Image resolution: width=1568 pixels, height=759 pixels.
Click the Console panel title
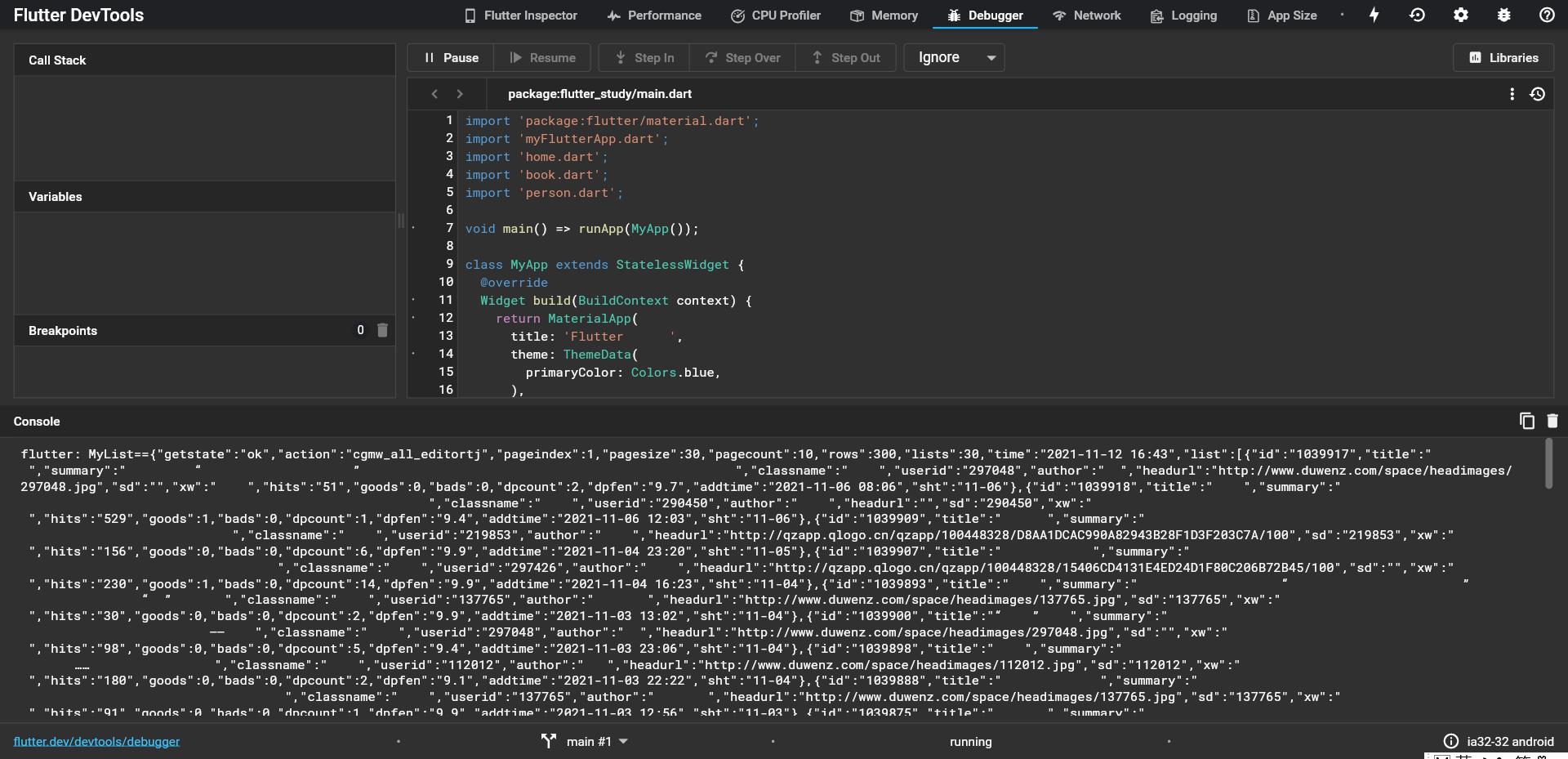point(37,422)
